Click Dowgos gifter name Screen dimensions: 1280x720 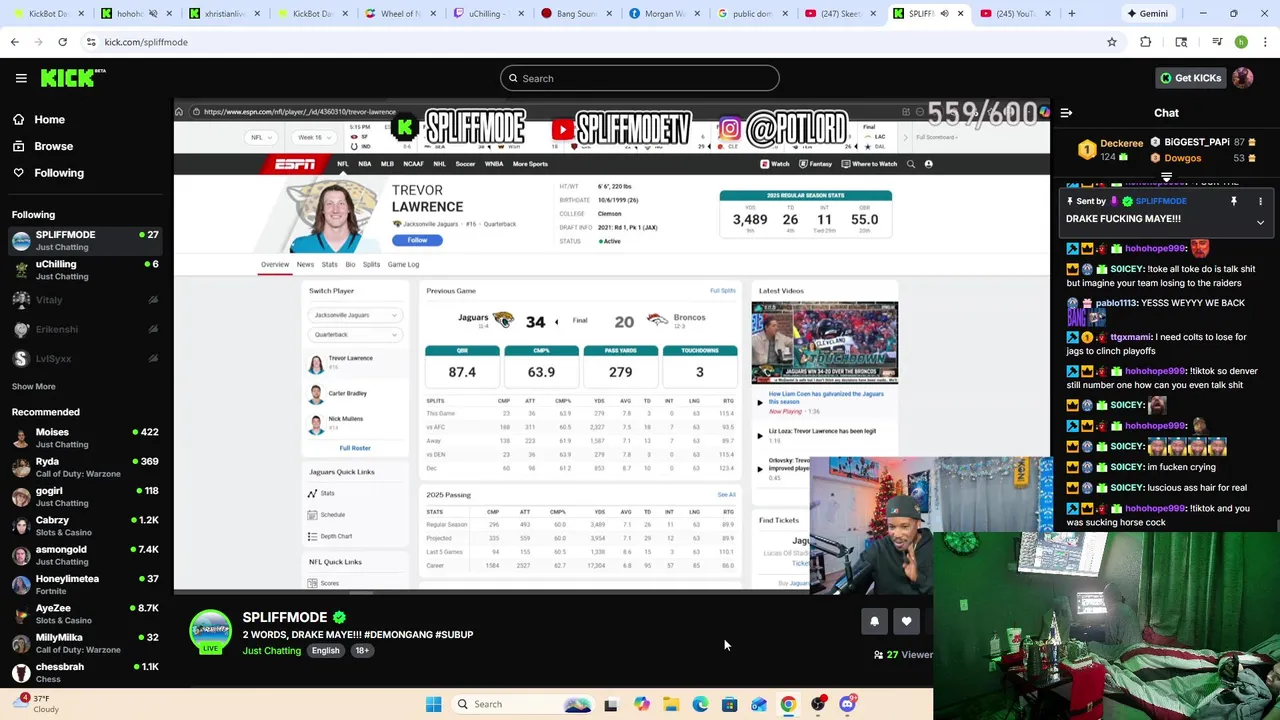click(1182, 158)
